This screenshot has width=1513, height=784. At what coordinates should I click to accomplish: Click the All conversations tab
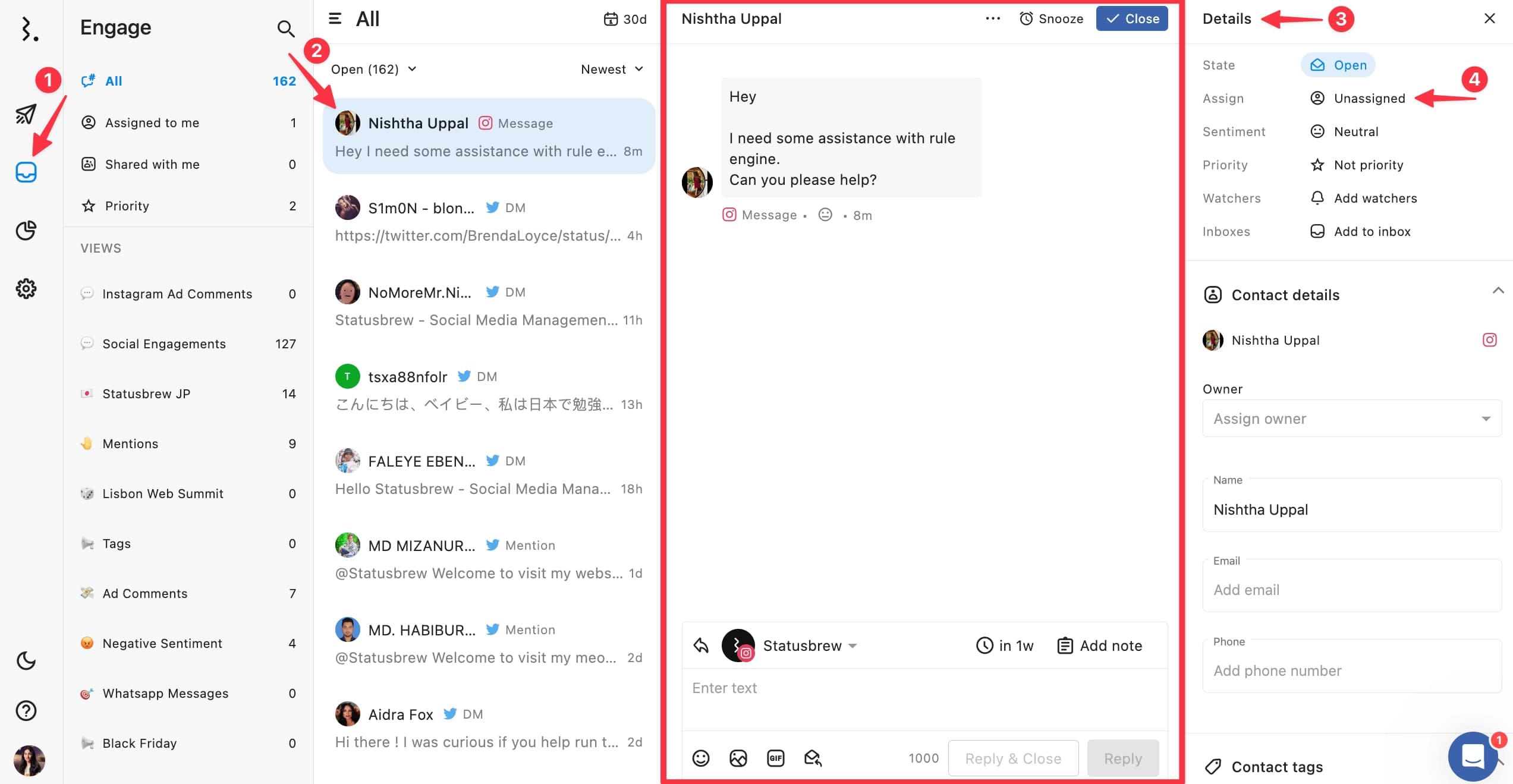point(113,80)
